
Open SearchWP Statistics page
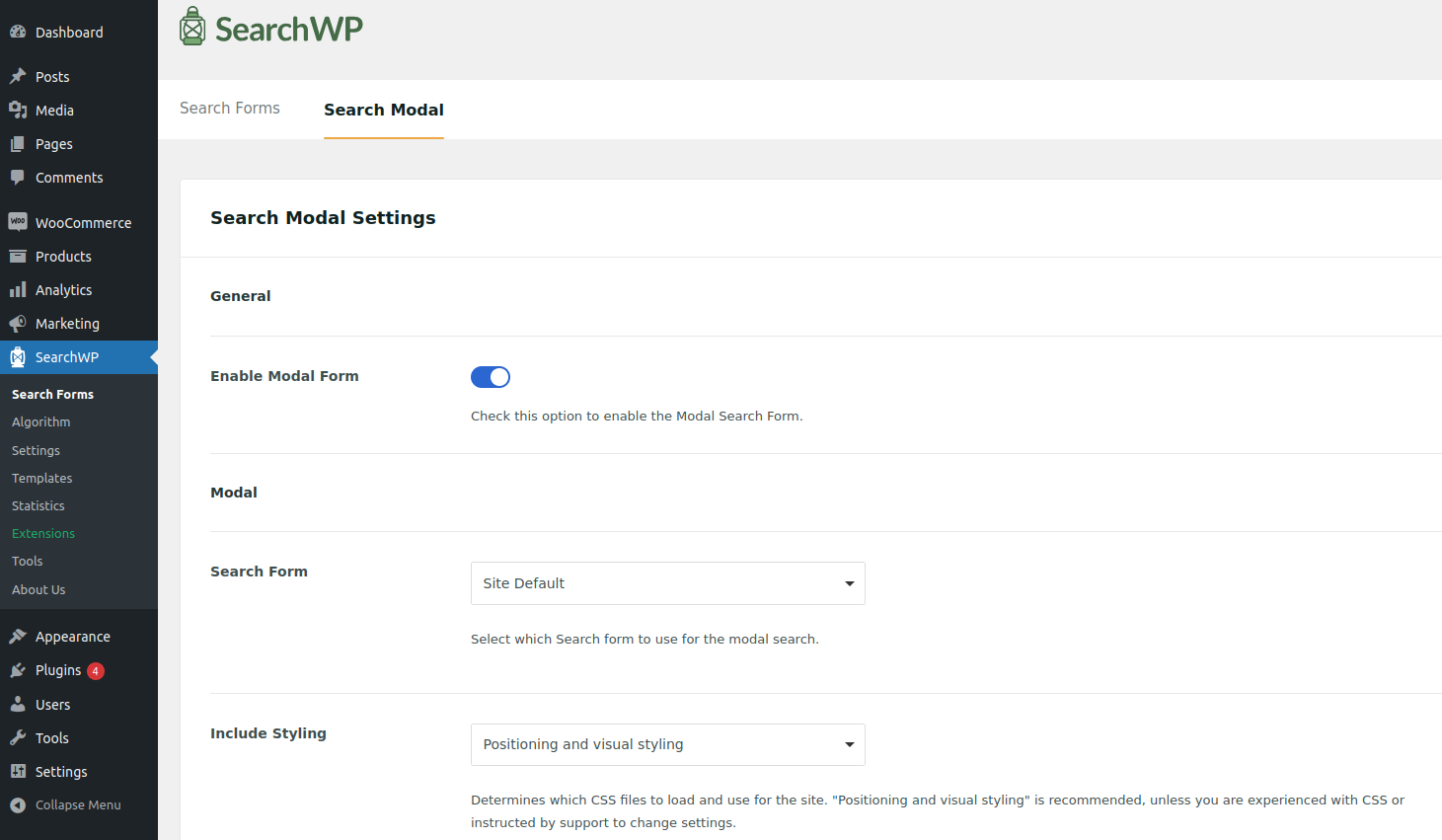pos(38,506)
